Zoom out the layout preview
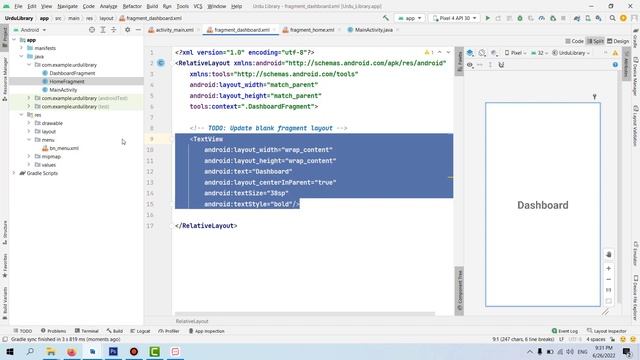This screenshot has height=360, width=640. pos(609,280)
